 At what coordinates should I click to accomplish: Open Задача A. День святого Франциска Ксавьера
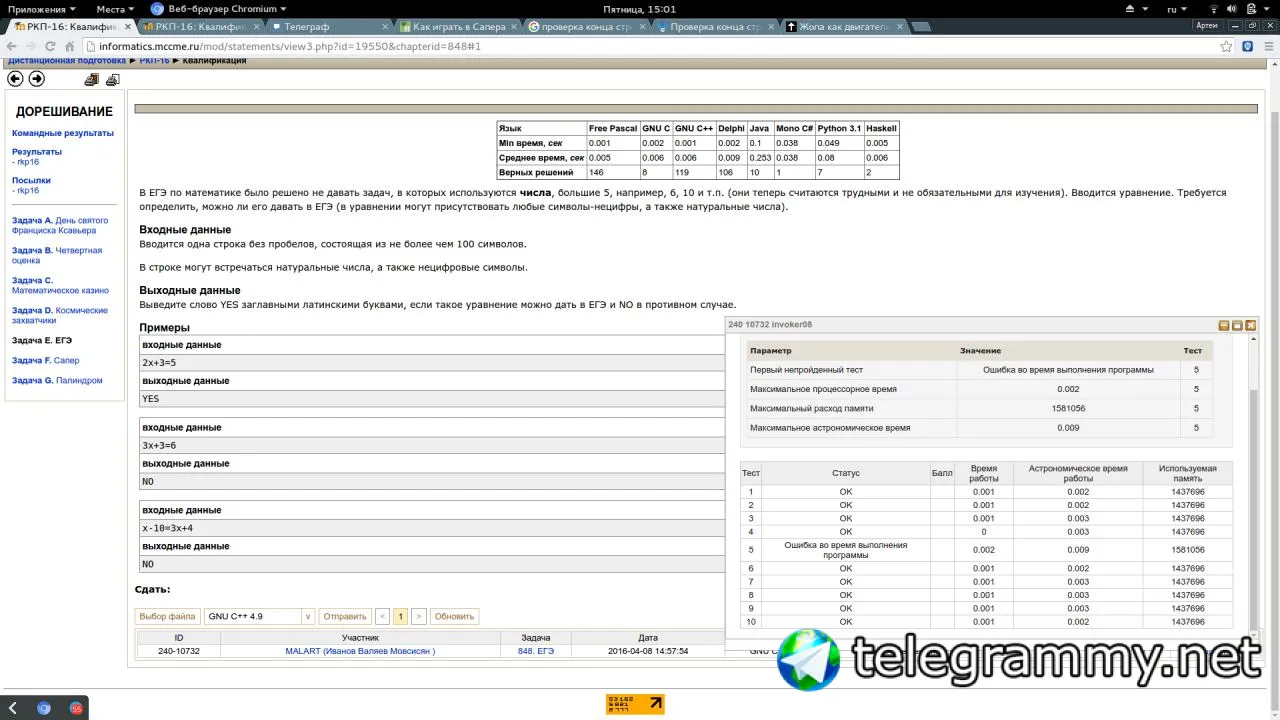coord(60,225)
